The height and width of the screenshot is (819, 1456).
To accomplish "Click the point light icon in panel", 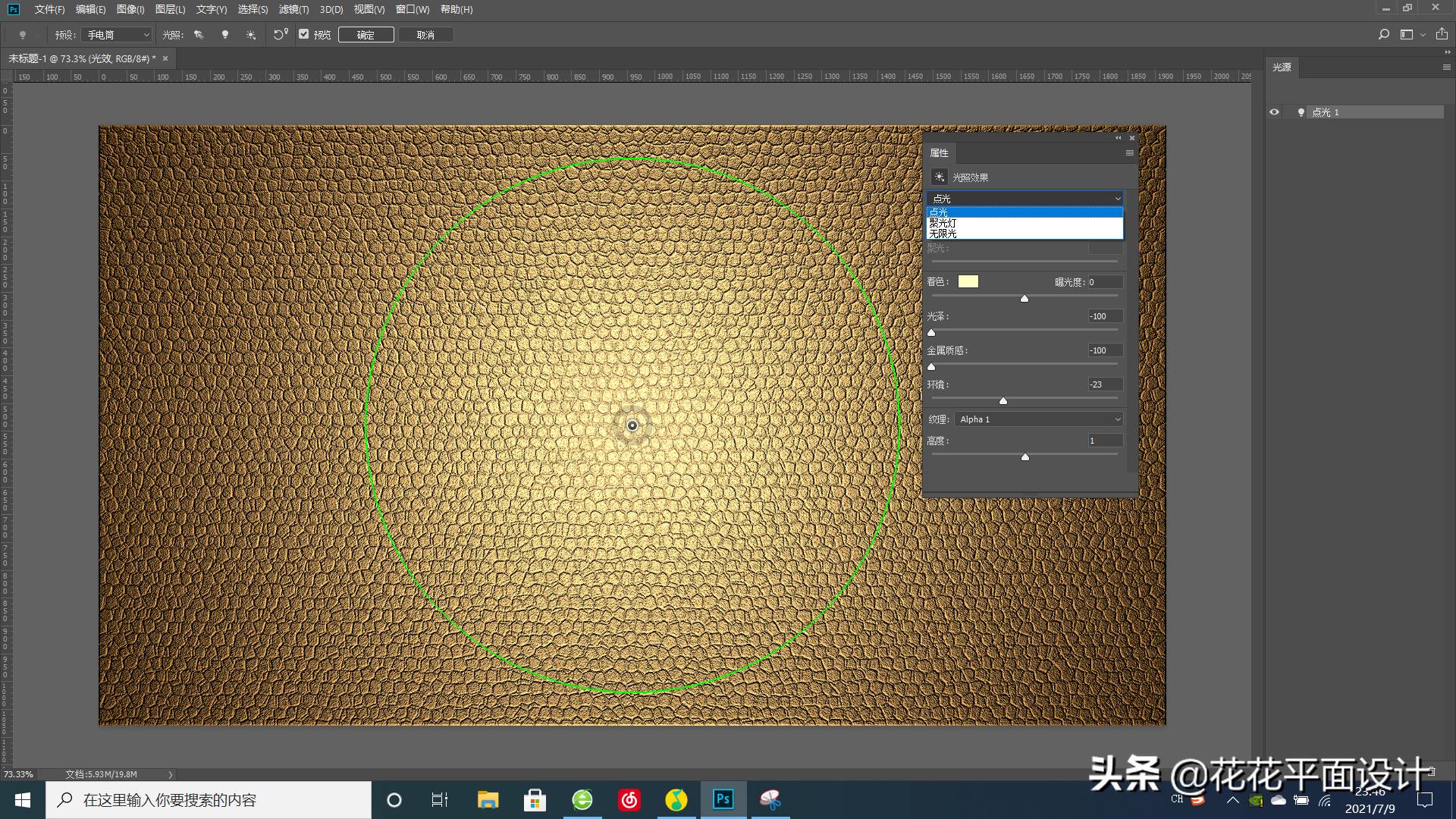I will 1300,112.
